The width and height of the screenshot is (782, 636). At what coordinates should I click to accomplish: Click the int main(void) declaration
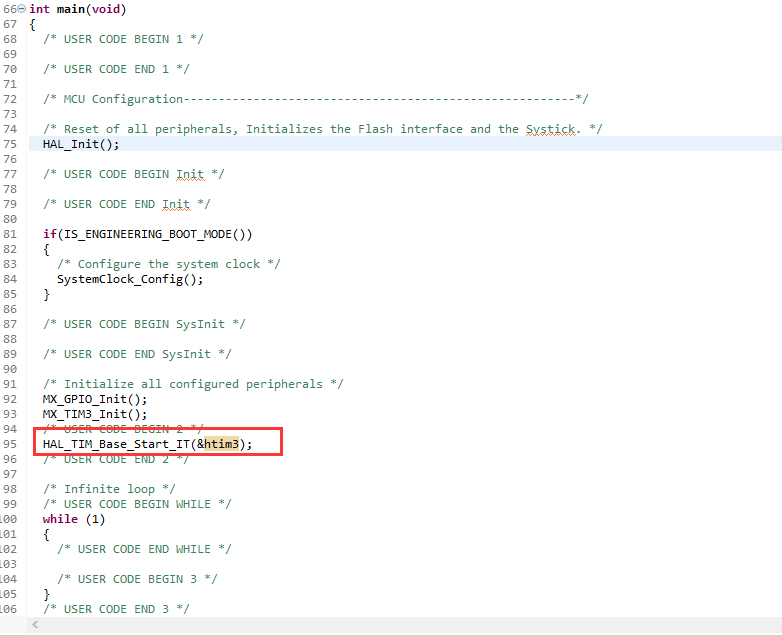pyautogui.click(x=77, y=9)
